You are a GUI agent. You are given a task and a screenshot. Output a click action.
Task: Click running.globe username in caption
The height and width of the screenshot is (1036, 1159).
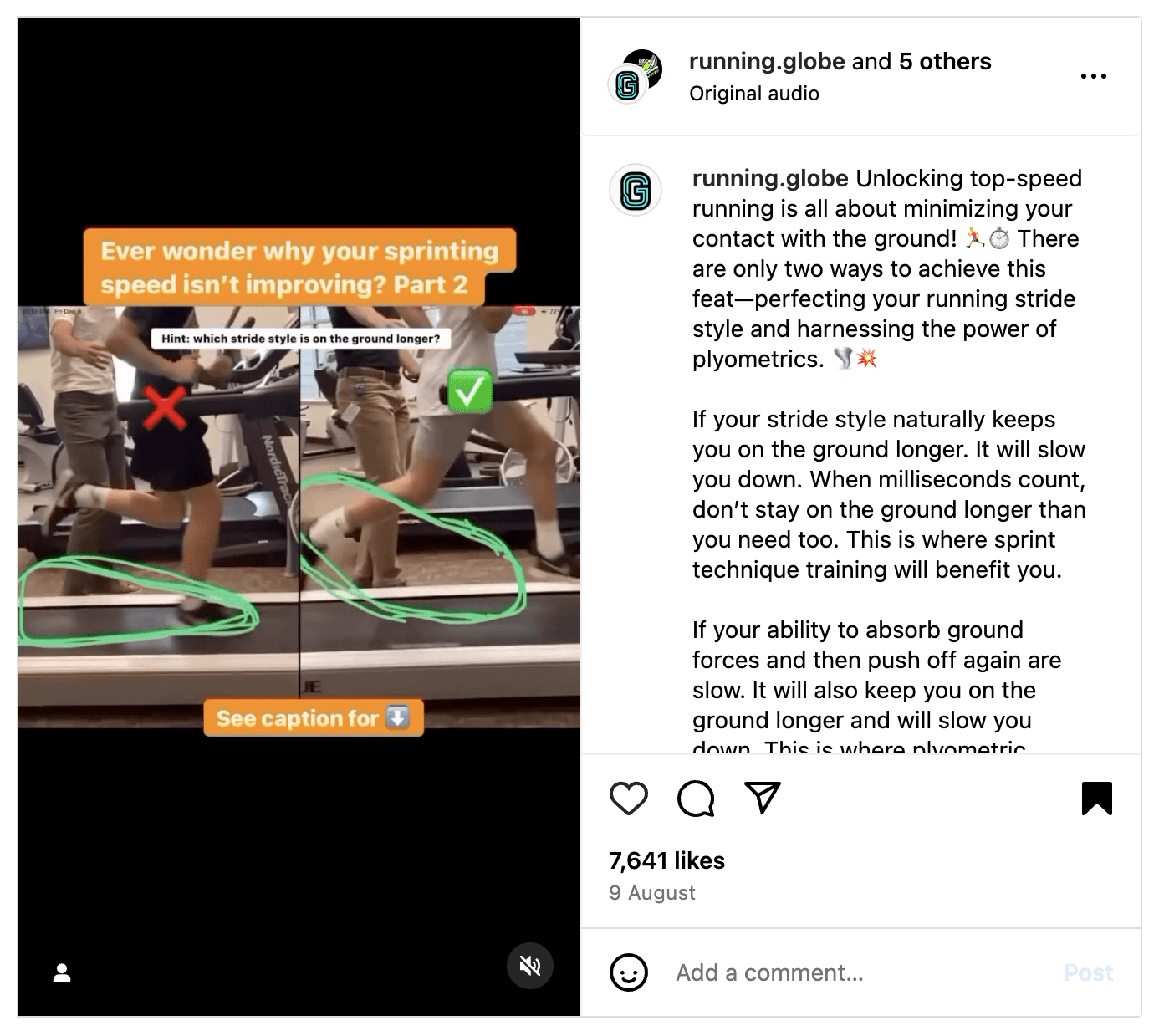[770, 178]
